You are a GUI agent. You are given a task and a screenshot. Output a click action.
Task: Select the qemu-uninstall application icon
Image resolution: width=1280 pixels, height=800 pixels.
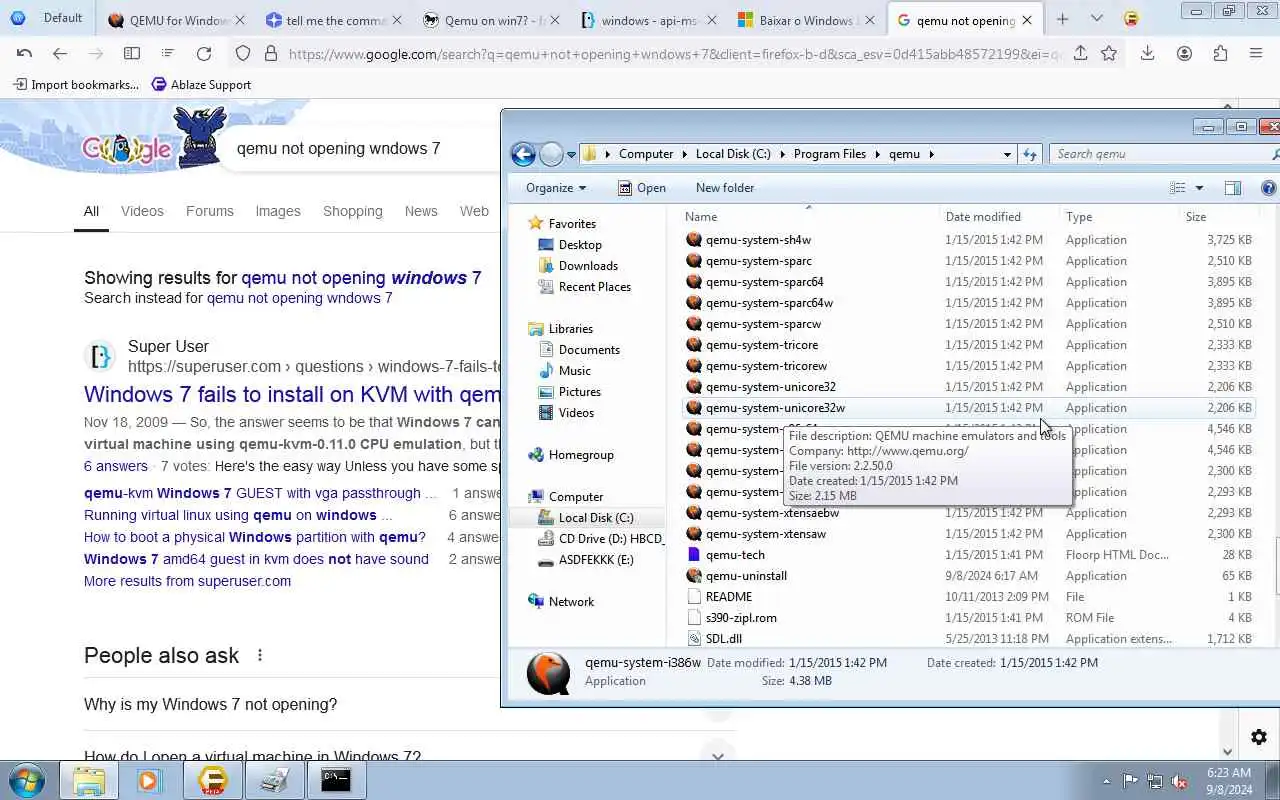click(x=695, y=576)
